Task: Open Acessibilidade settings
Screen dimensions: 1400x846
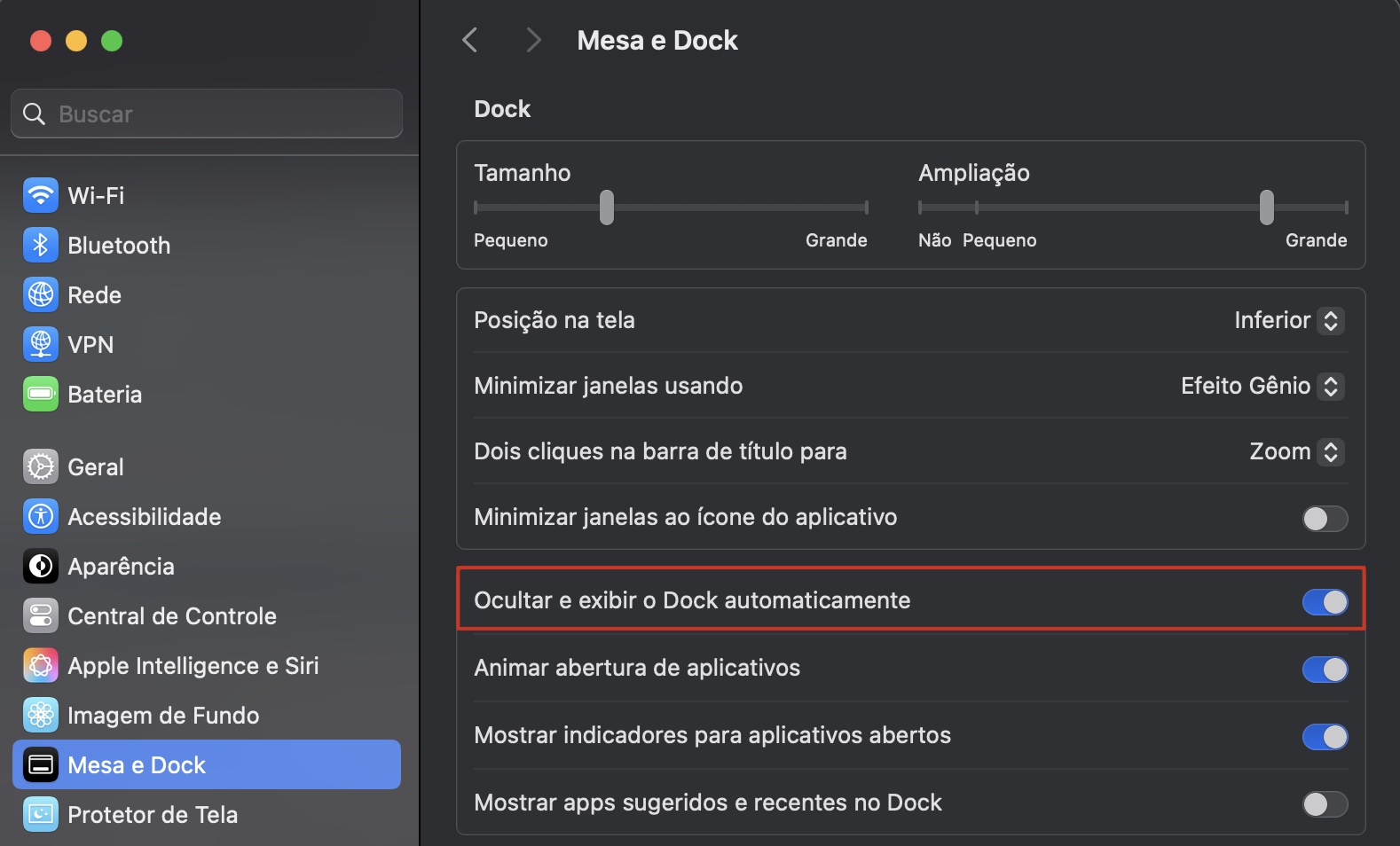Action: click(207, 516)
